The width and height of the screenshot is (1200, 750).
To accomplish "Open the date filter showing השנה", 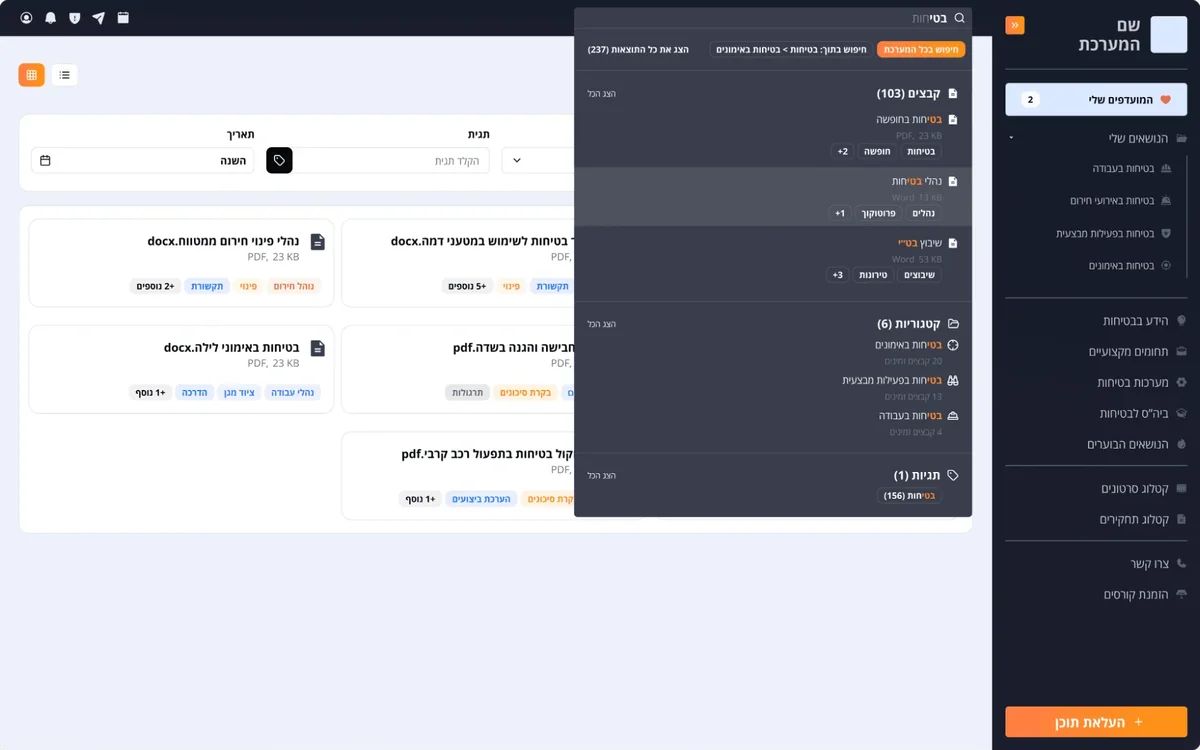I will click(142, 160).
